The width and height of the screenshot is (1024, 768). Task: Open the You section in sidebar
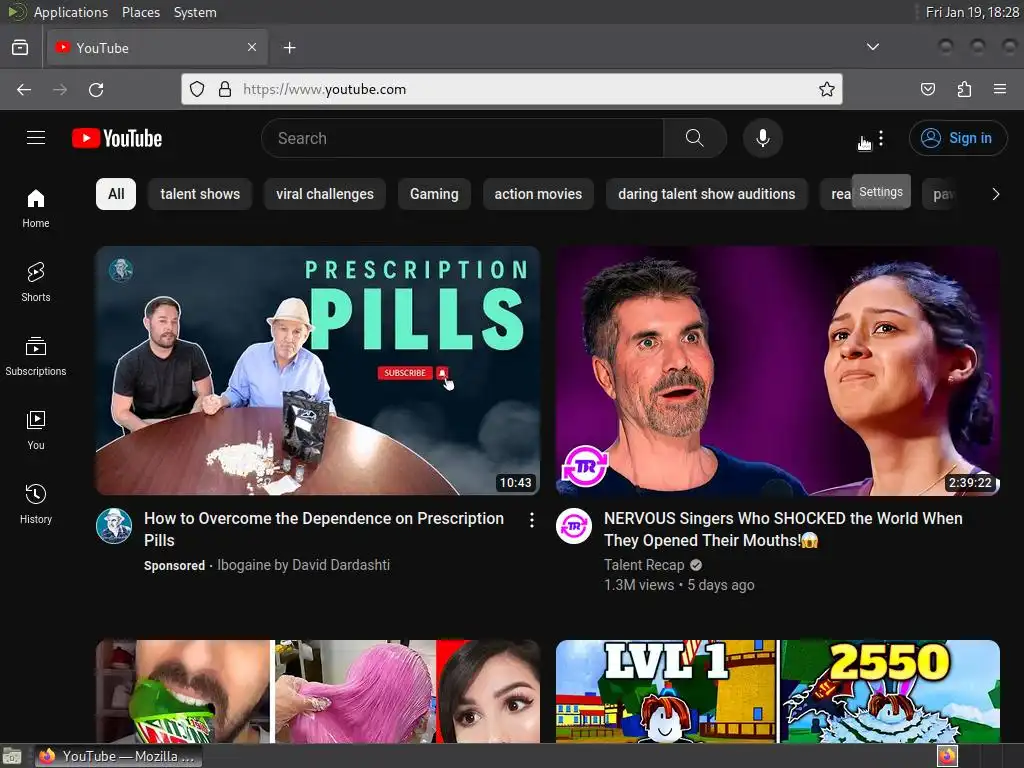coord(35,430)
